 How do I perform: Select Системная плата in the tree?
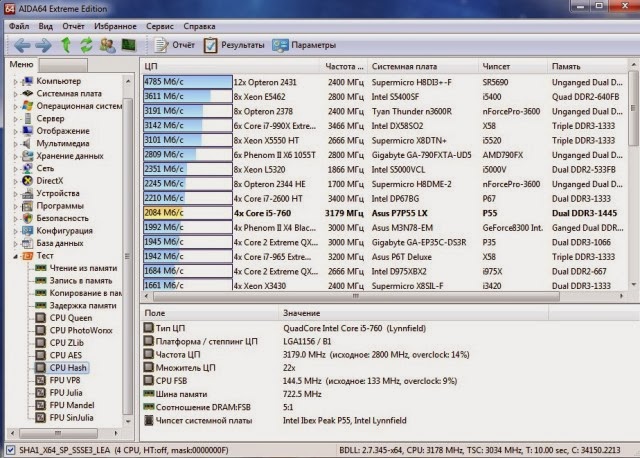(x=69, y=93)
